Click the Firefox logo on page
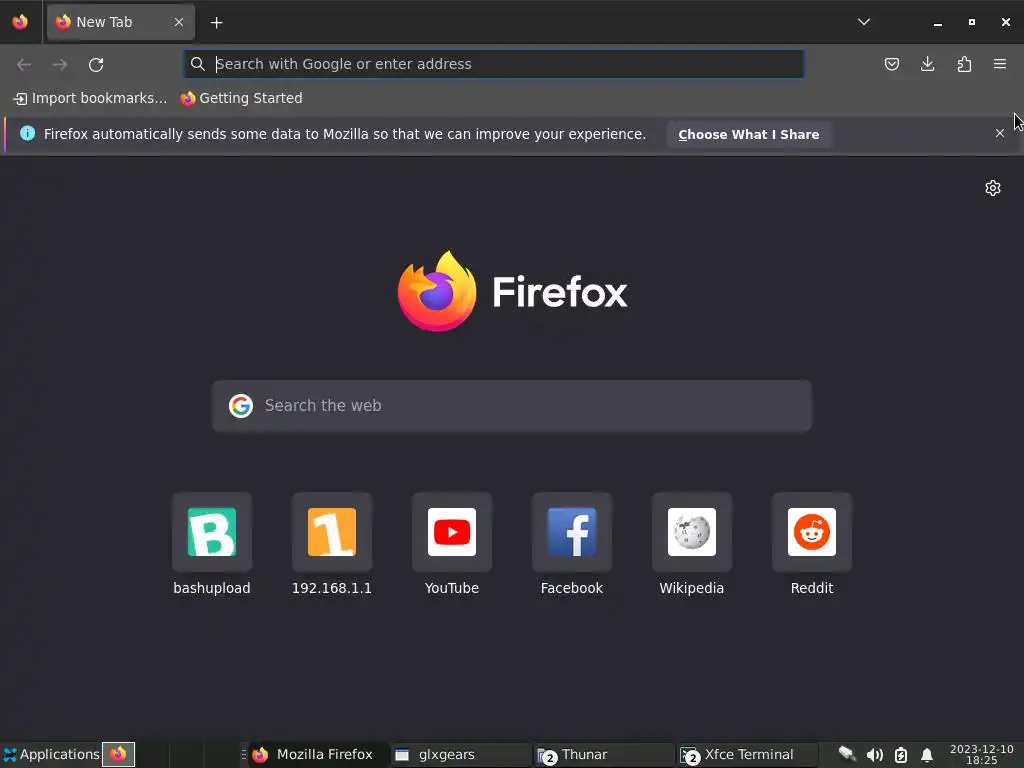The height and width of the screenshot is (768, 1024). pyautogui.click(x=511, y=291)
